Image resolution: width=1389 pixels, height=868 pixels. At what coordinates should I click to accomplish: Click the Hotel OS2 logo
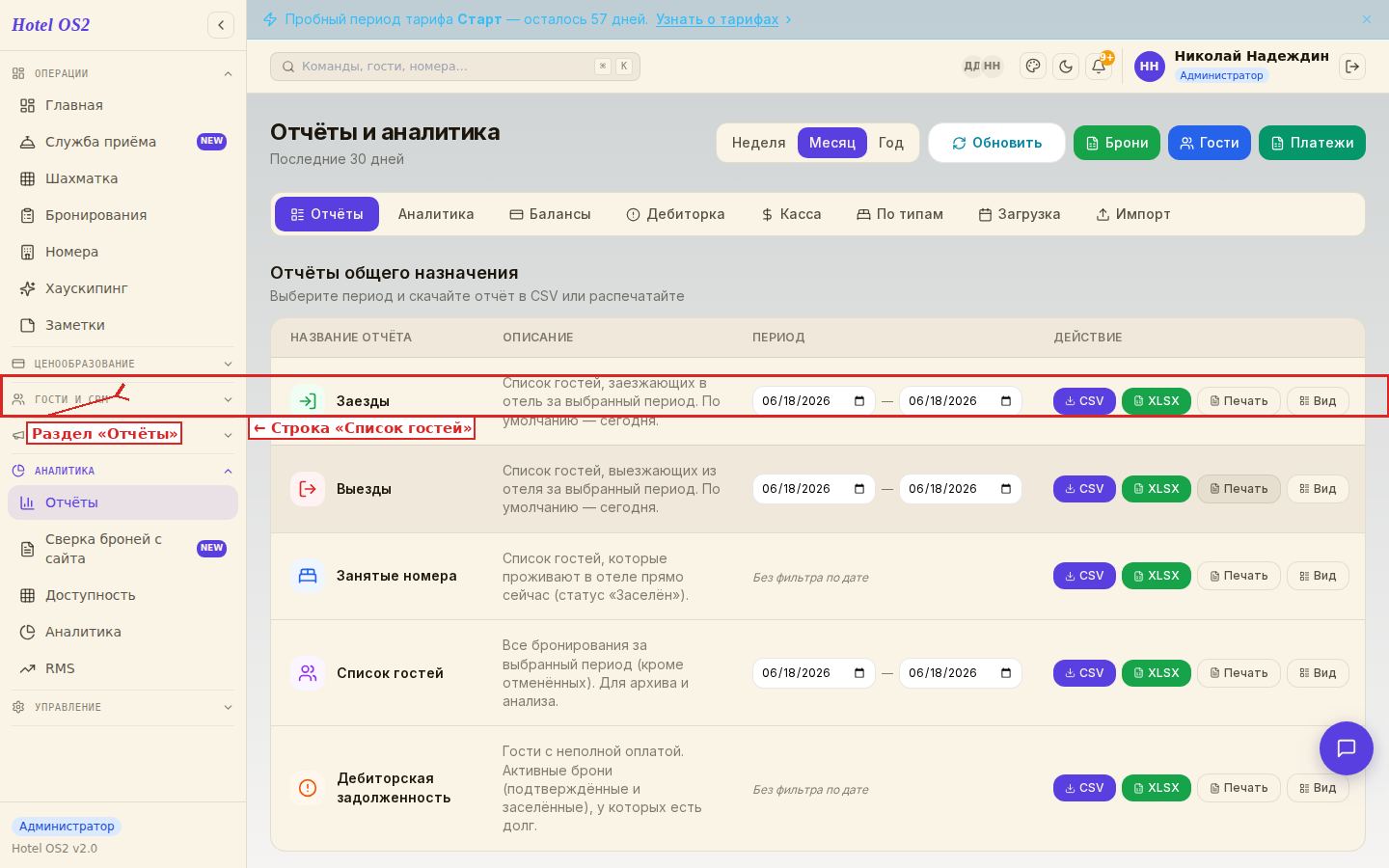[x=51, y=25]
